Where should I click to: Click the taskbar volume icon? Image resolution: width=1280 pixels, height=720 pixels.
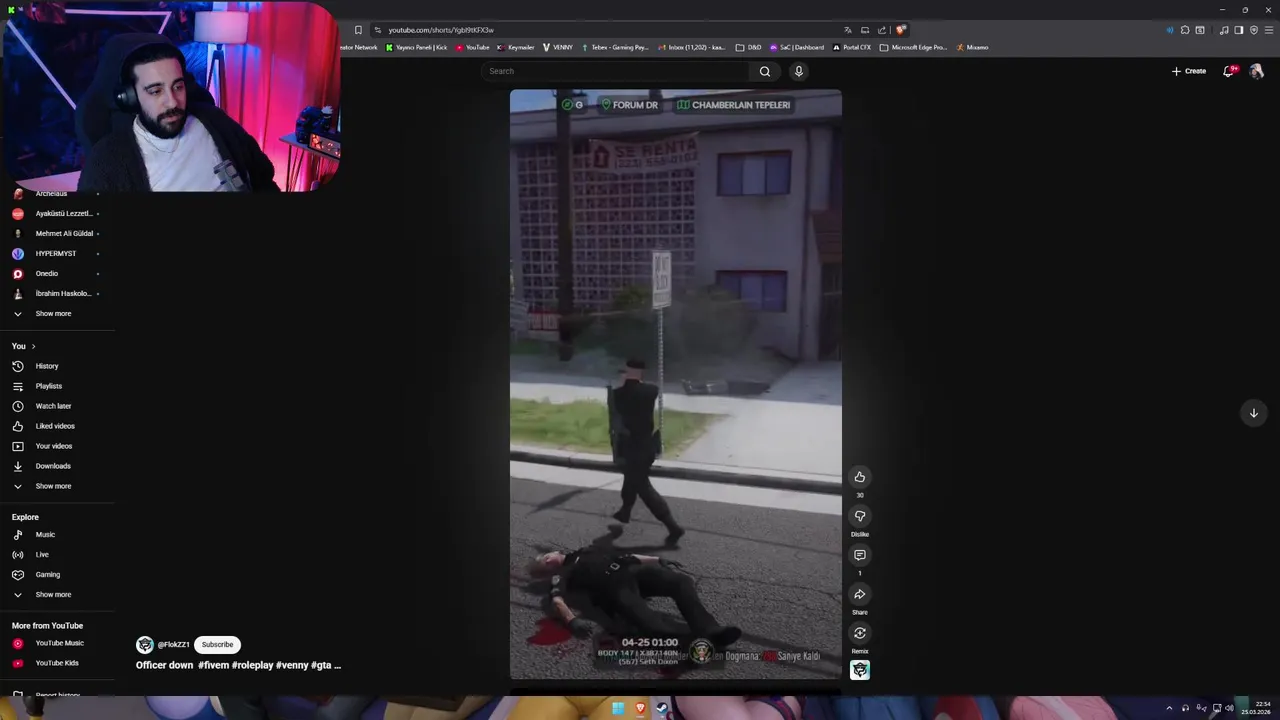[x=1230, y=709]
